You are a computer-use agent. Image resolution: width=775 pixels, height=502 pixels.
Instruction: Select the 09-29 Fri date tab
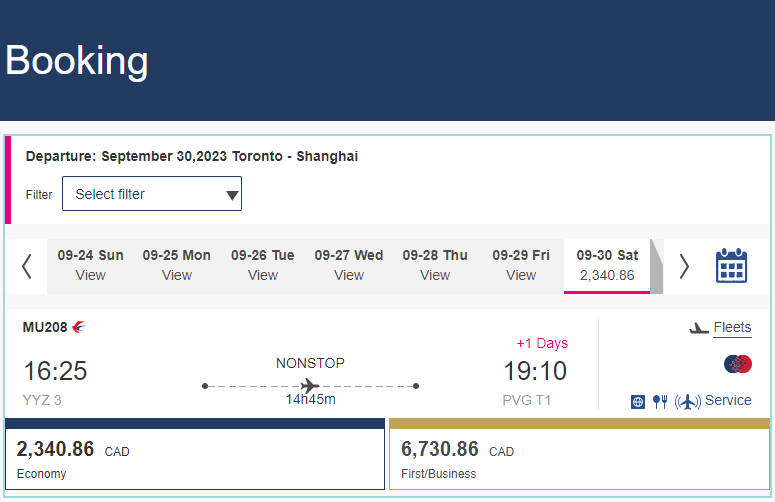521,265
